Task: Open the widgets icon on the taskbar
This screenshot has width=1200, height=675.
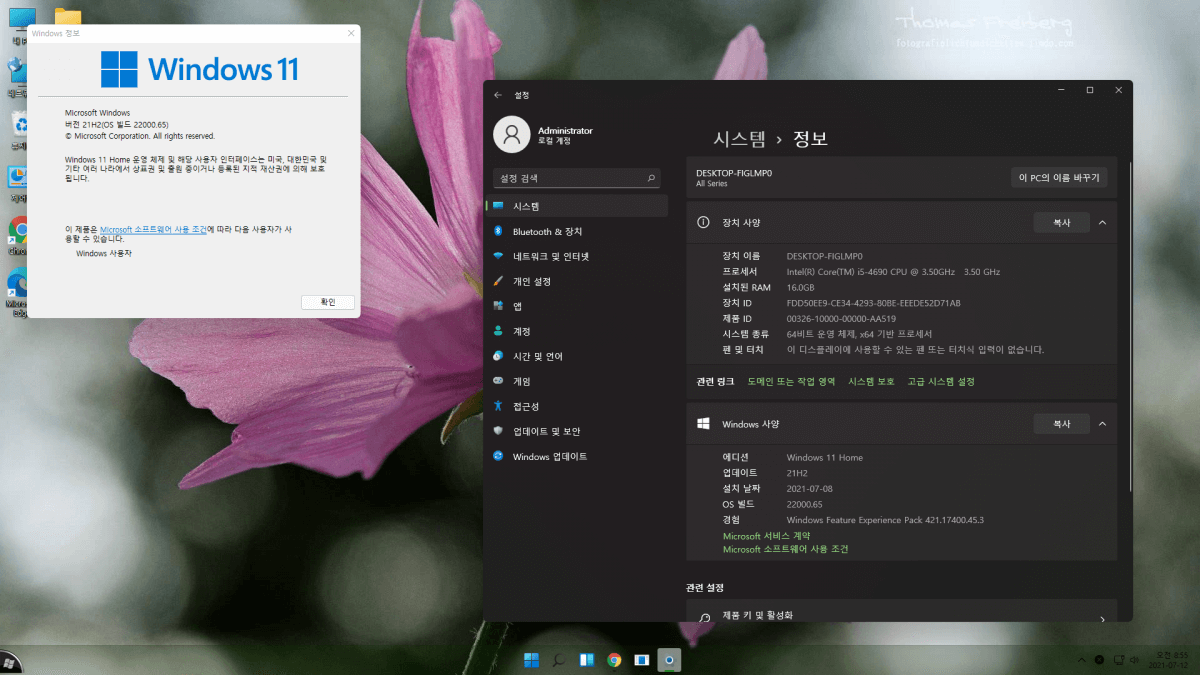Action: coord(587,660)
